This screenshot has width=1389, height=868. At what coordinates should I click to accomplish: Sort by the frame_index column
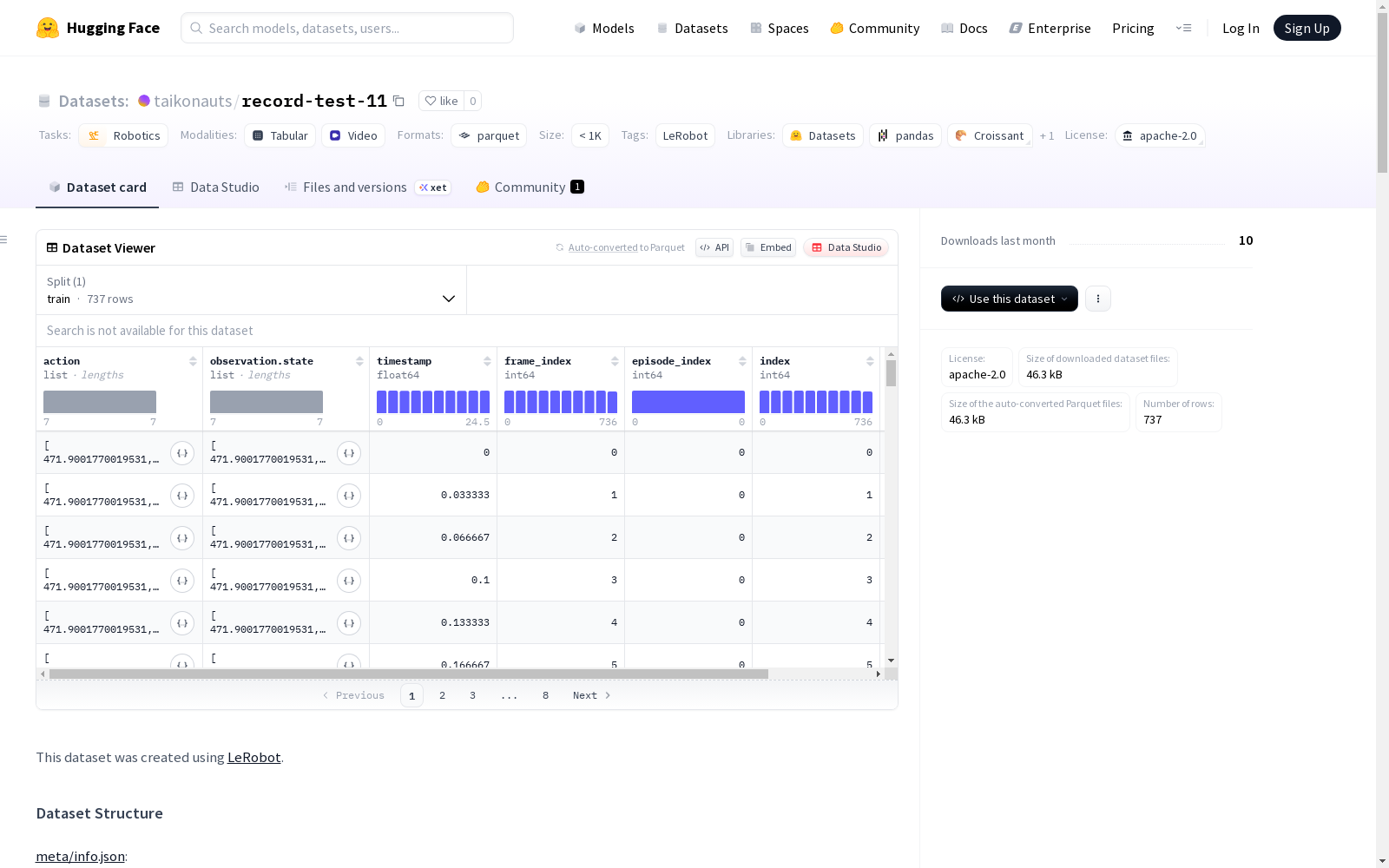(x=615, y=361)
